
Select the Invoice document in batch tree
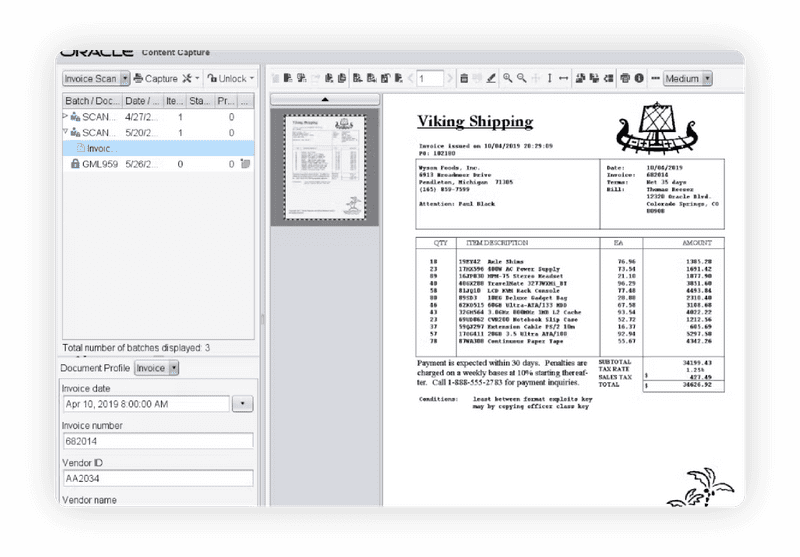(98, 148)
